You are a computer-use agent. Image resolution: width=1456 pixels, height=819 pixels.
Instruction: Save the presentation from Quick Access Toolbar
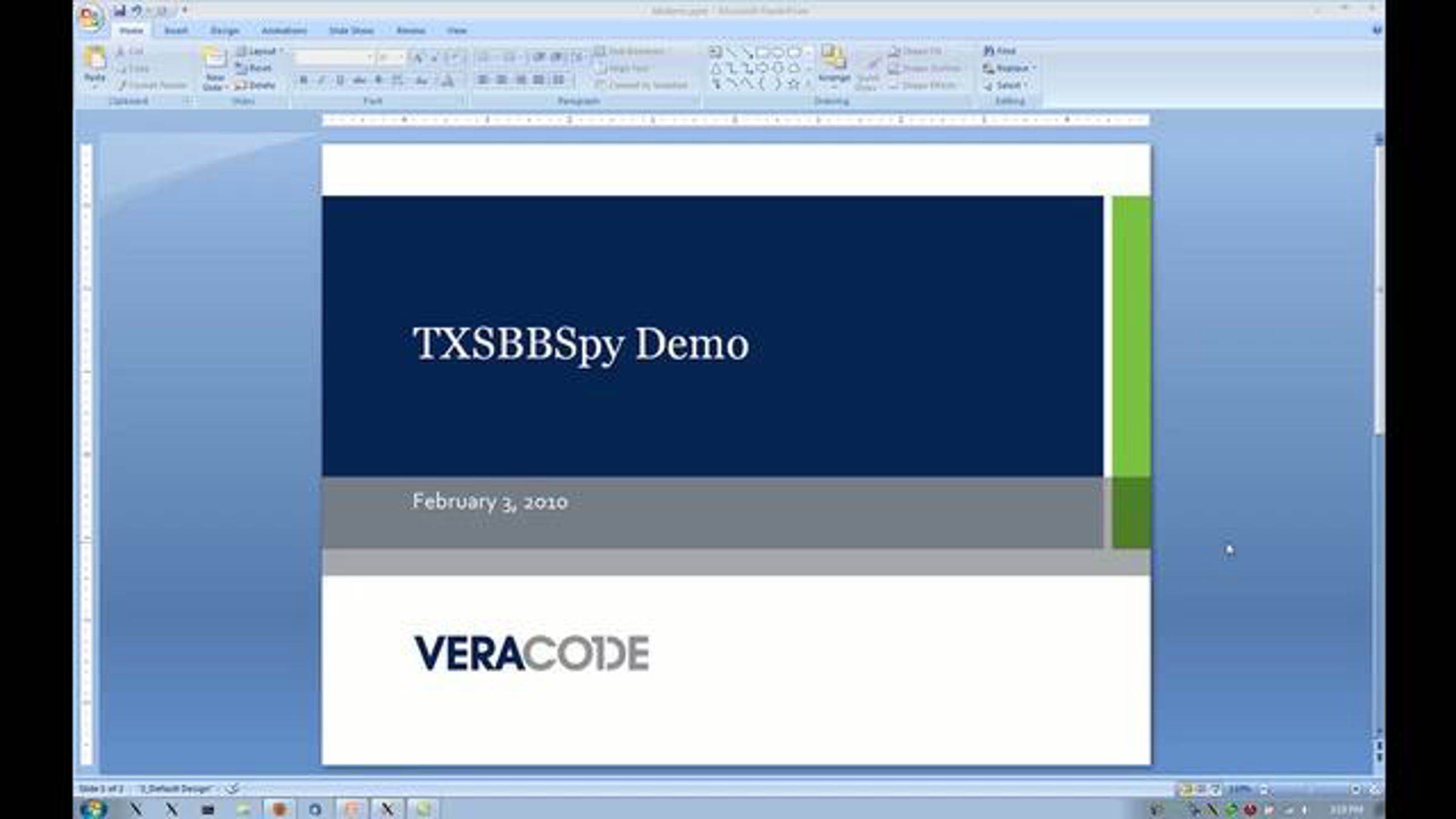[x=120, y=10]
